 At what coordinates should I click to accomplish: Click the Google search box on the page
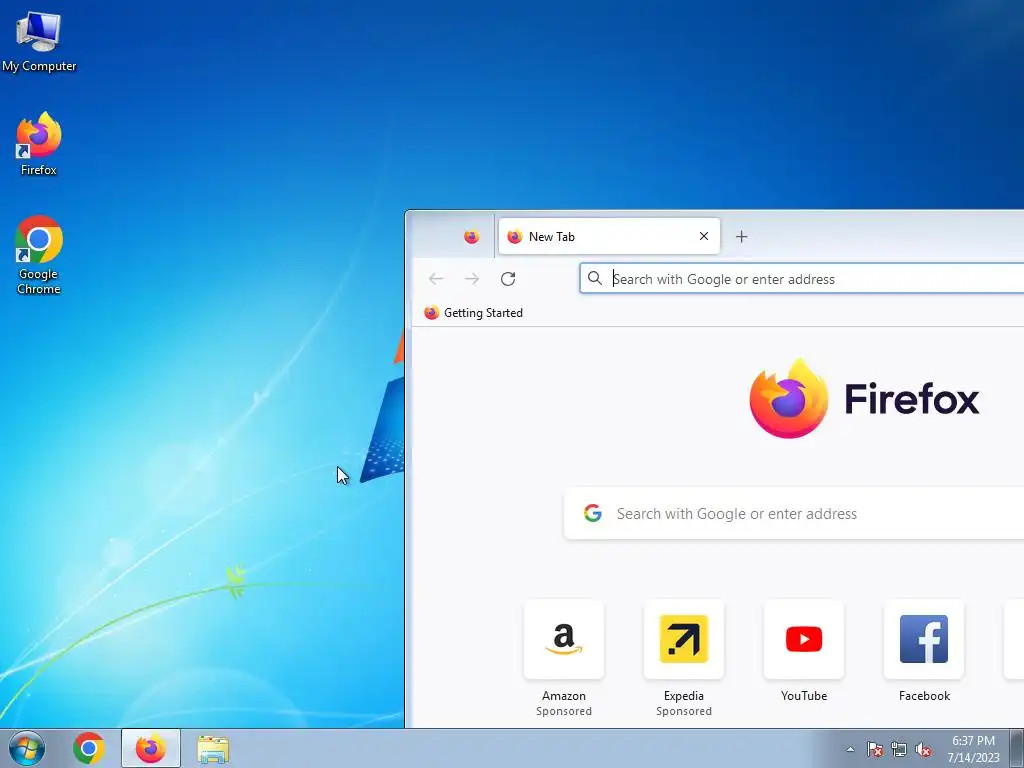794,513
